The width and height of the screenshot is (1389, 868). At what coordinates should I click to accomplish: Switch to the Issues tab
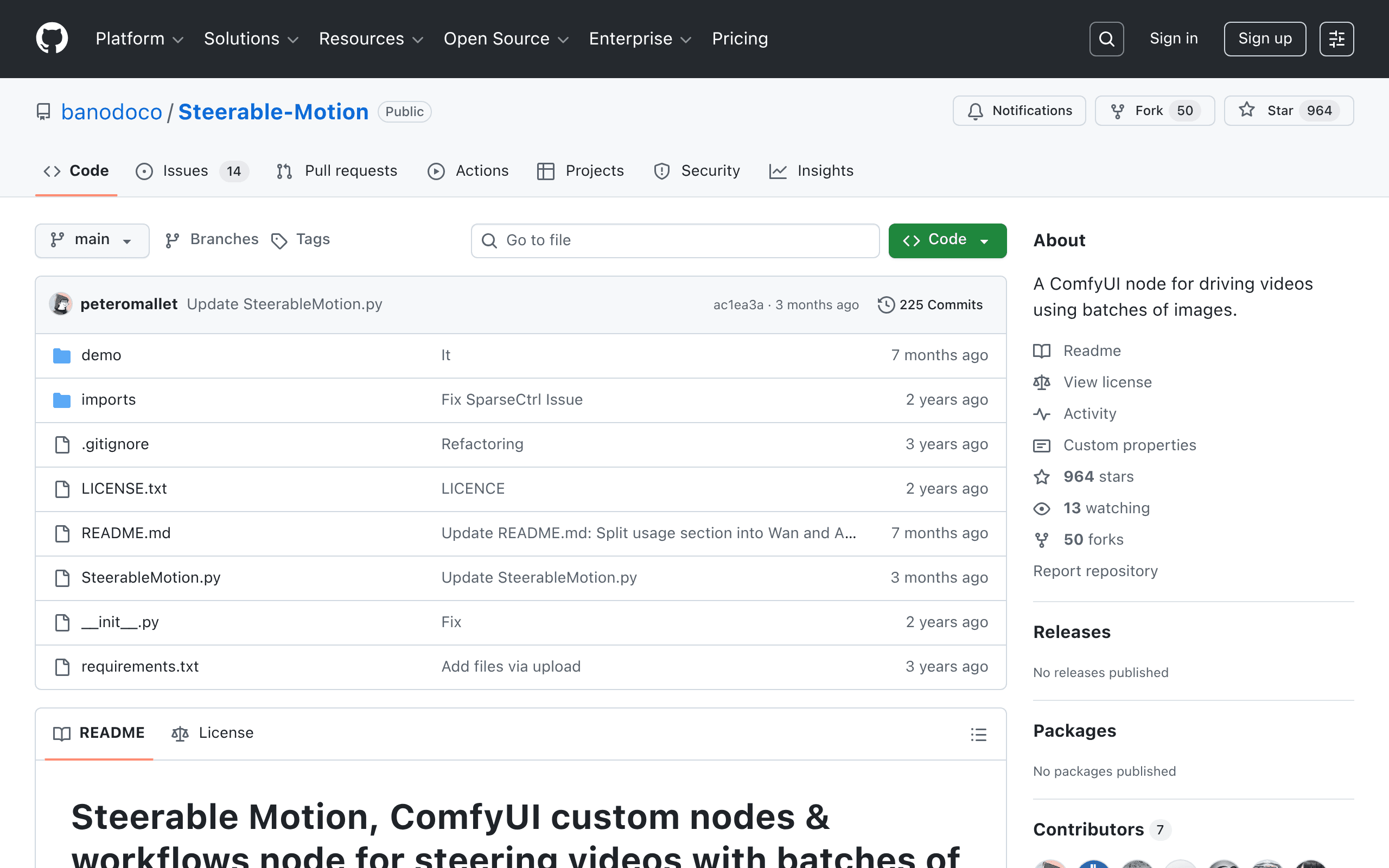point(192,171)
